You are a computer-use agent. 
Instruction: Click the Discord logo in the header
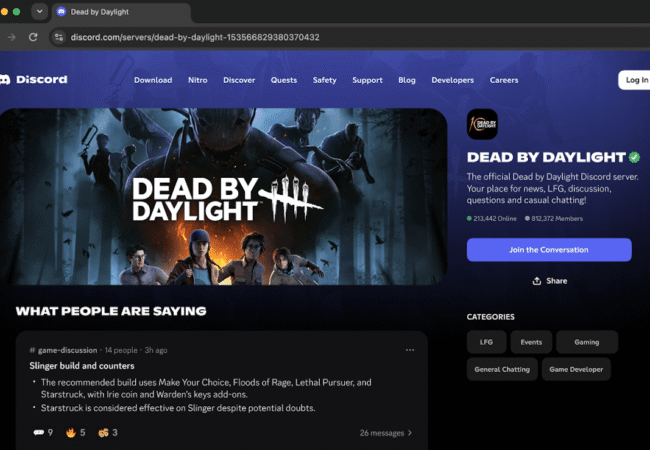coord(34,80)
